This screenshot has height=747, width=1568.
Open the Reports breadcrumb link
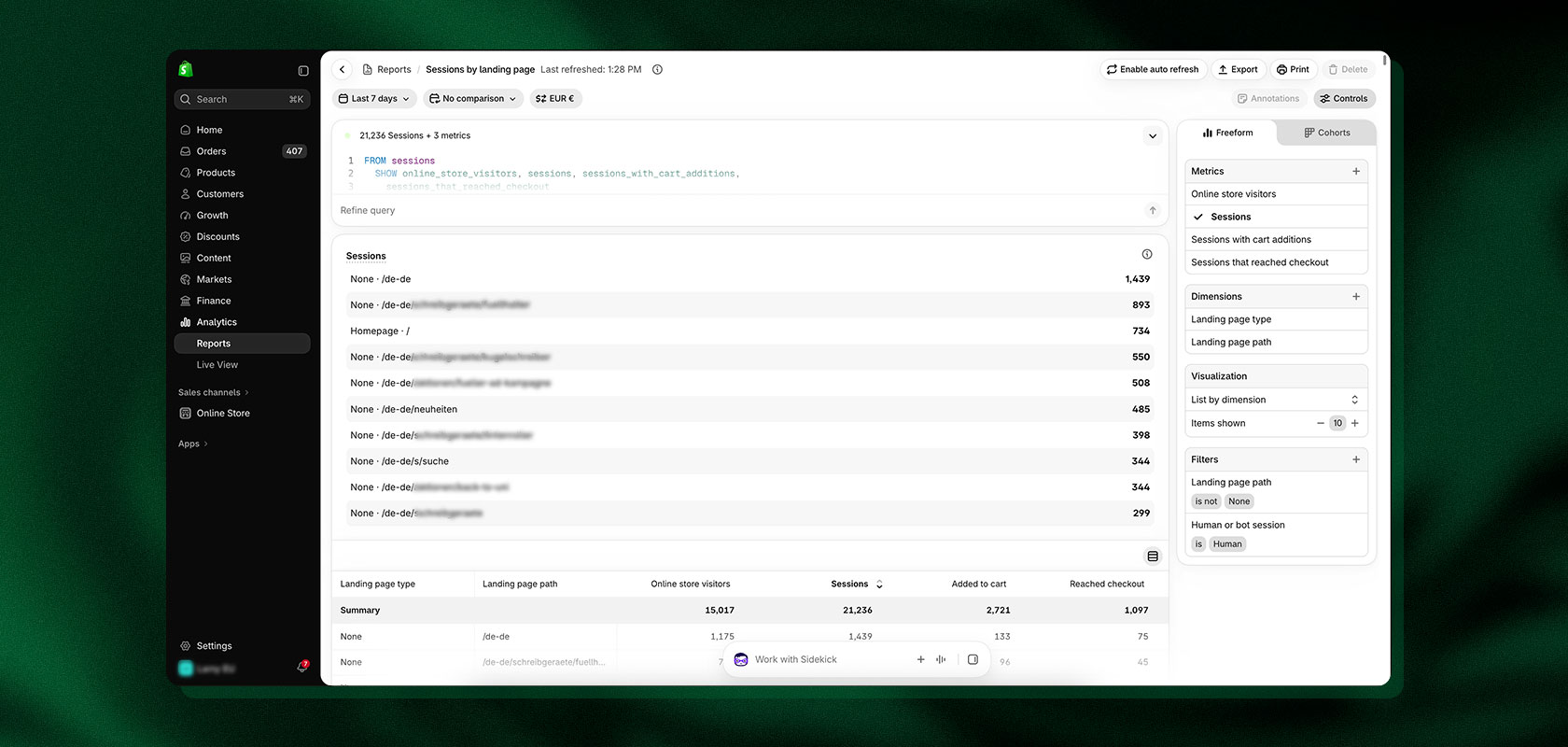[387, 69]
